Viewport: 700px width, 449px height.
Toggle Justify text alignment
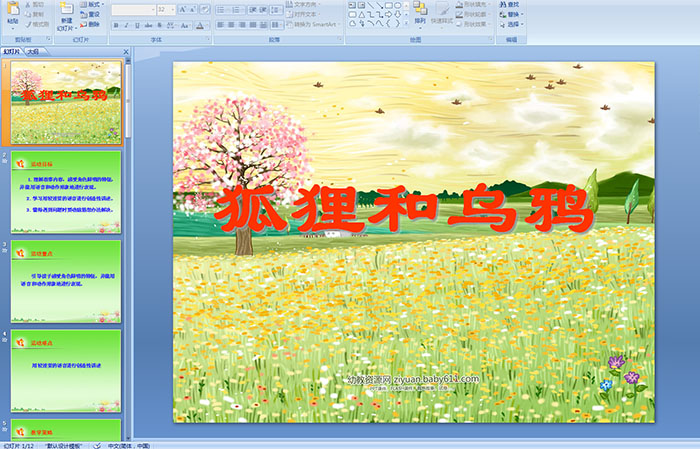pos(253,25)
